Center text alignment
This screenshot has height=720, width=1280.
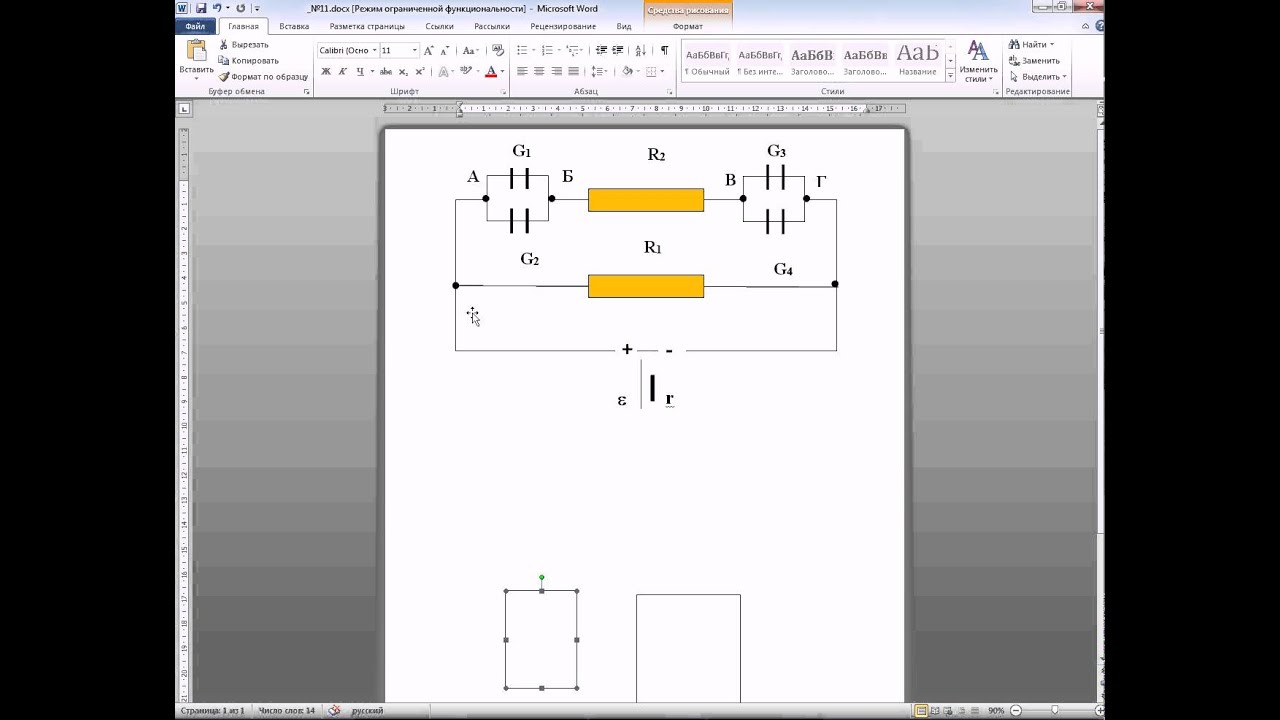[x=539, y=71]
